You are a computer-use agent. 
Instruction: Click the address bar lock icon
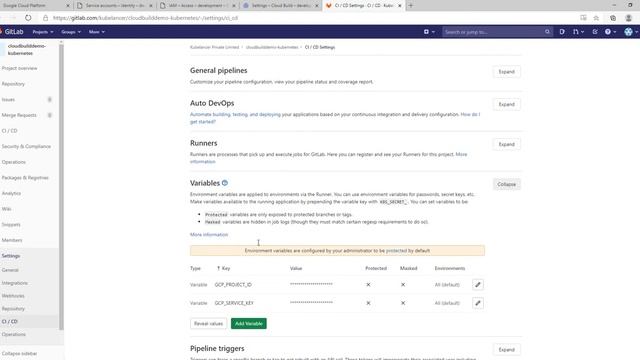45,18
